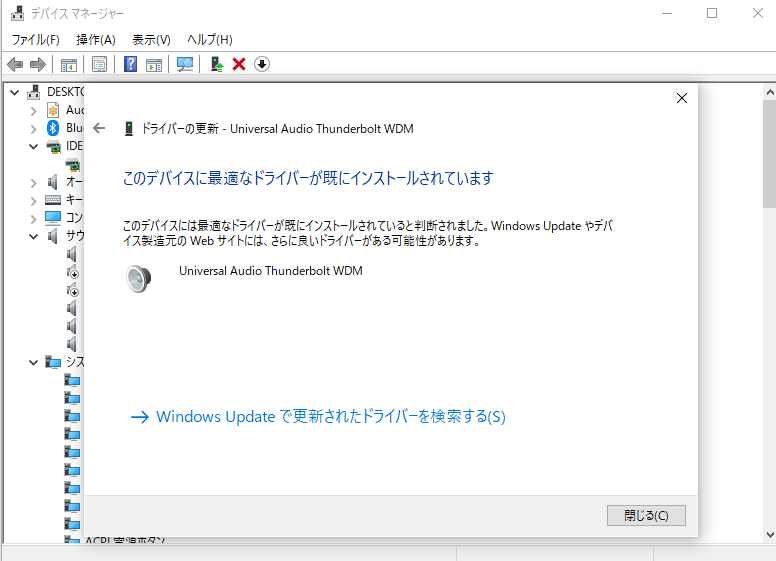Screen dimensions: 776x561
Task: Select the keyboard category icon
Action: pos(53,200)
